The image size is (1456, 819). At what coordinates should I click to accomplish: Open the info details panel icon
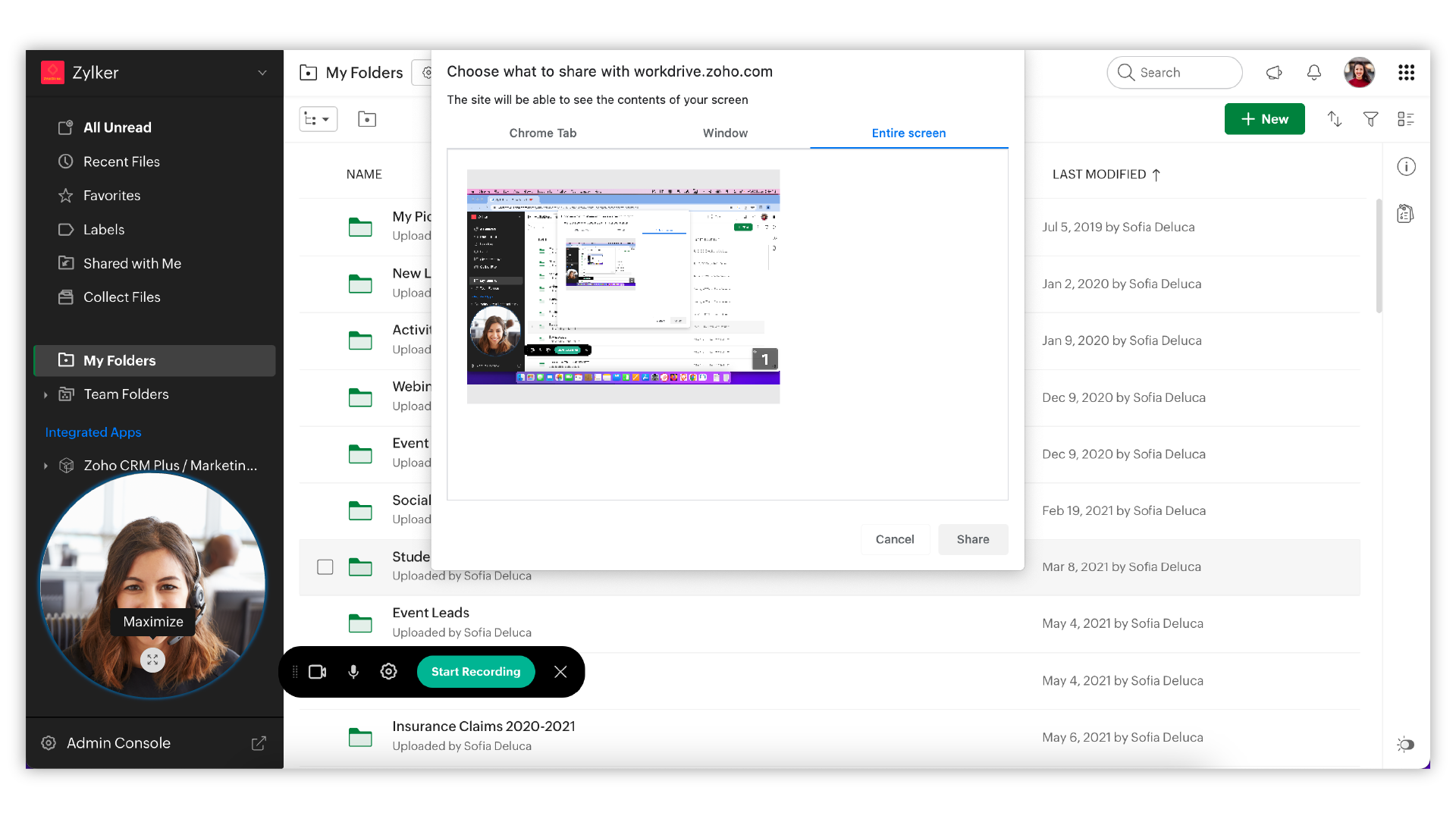coord(1406,167)
